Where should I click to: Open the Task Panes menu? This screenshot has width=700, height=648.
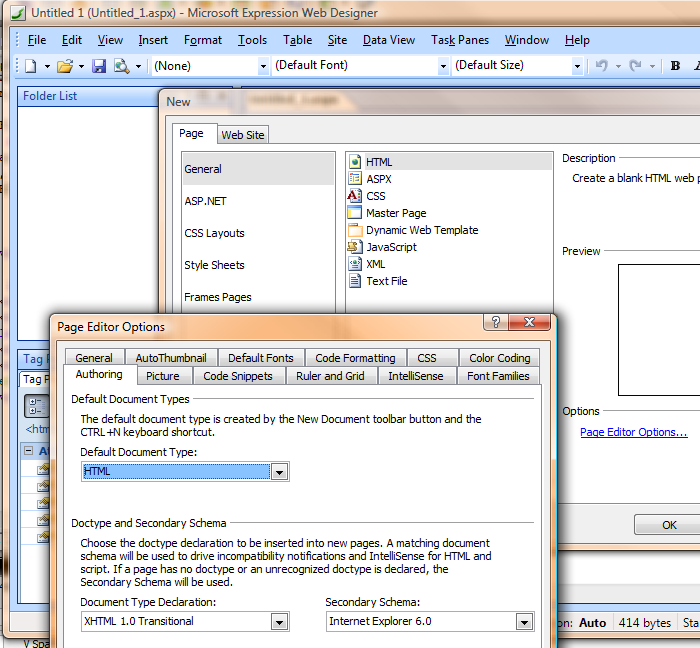460,40
